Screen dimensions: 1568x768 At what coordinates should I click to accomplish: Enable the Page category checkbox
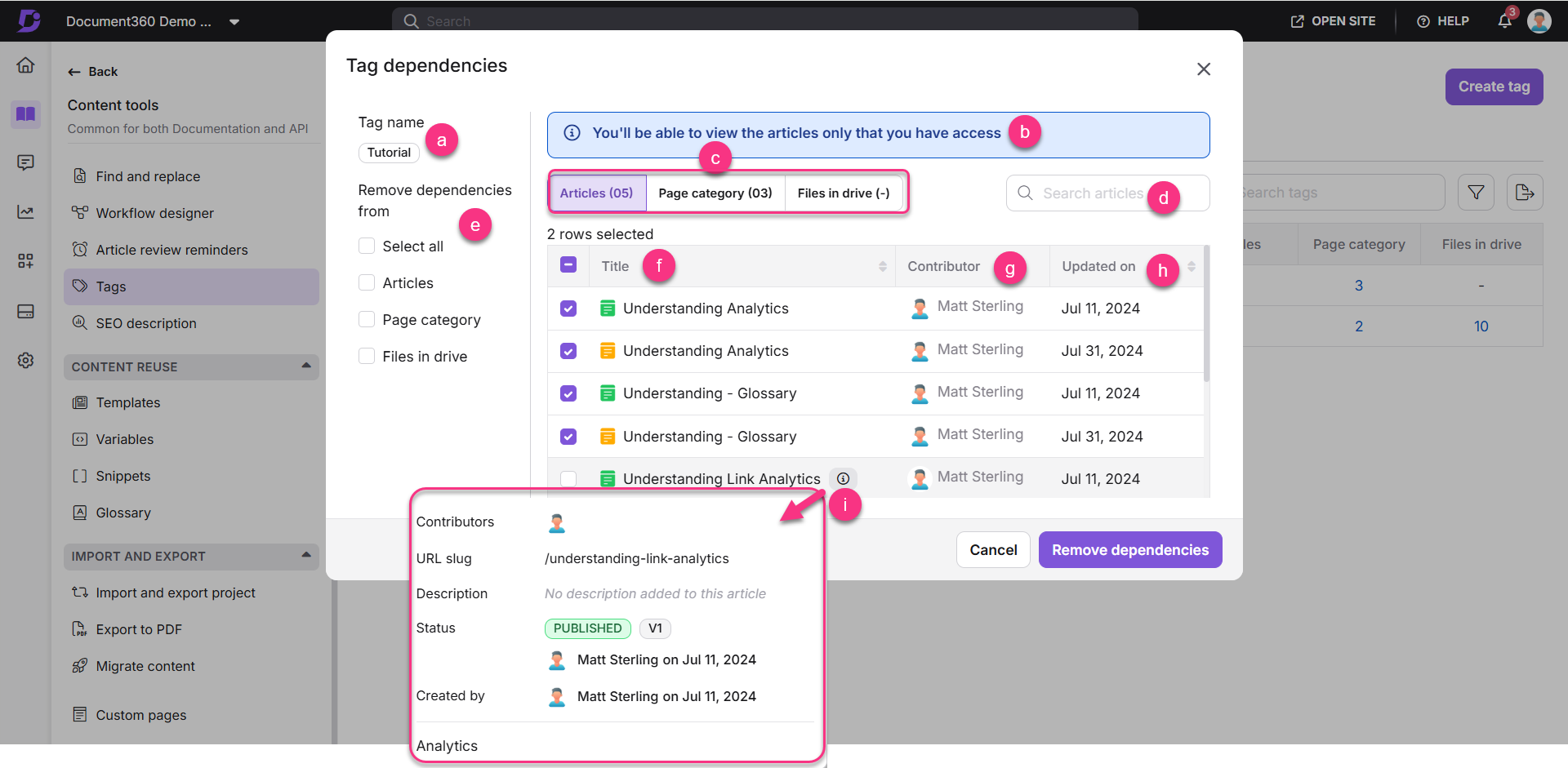[367, 320]
